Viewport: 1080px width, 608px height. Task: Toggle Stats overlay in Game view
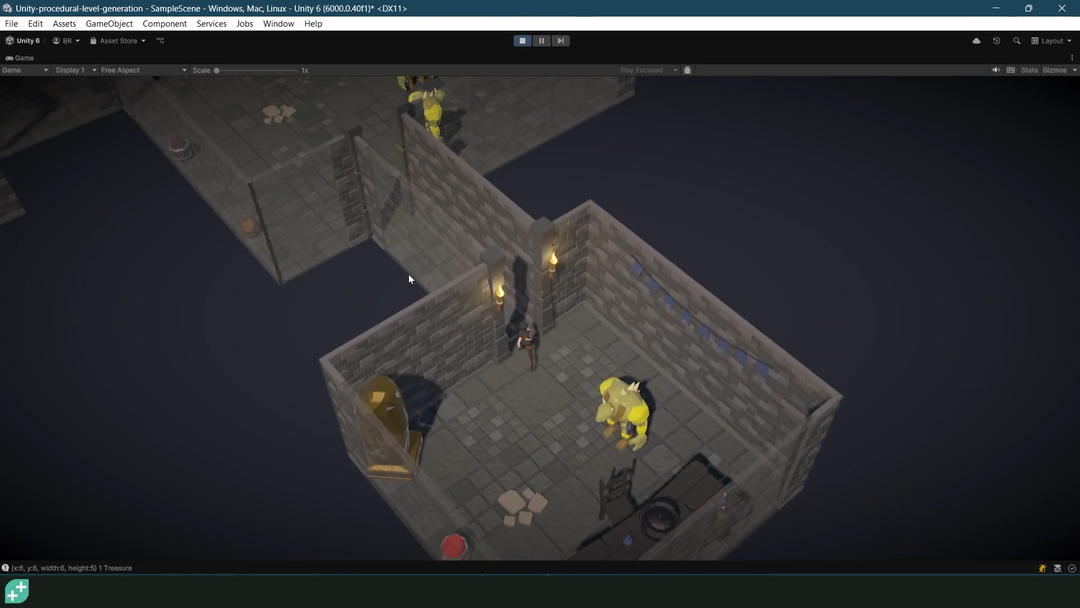[1029, 70]
